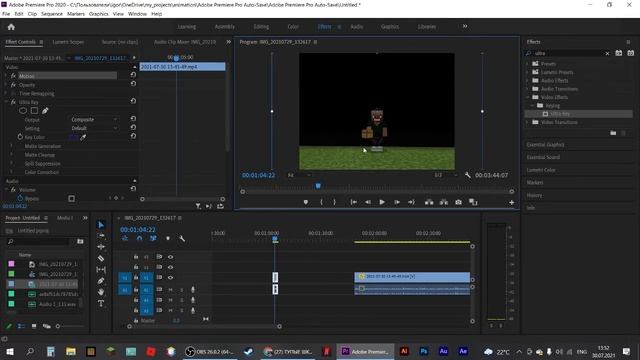Select the Type tool
640x360 pixels.
(x=101, y=303)
